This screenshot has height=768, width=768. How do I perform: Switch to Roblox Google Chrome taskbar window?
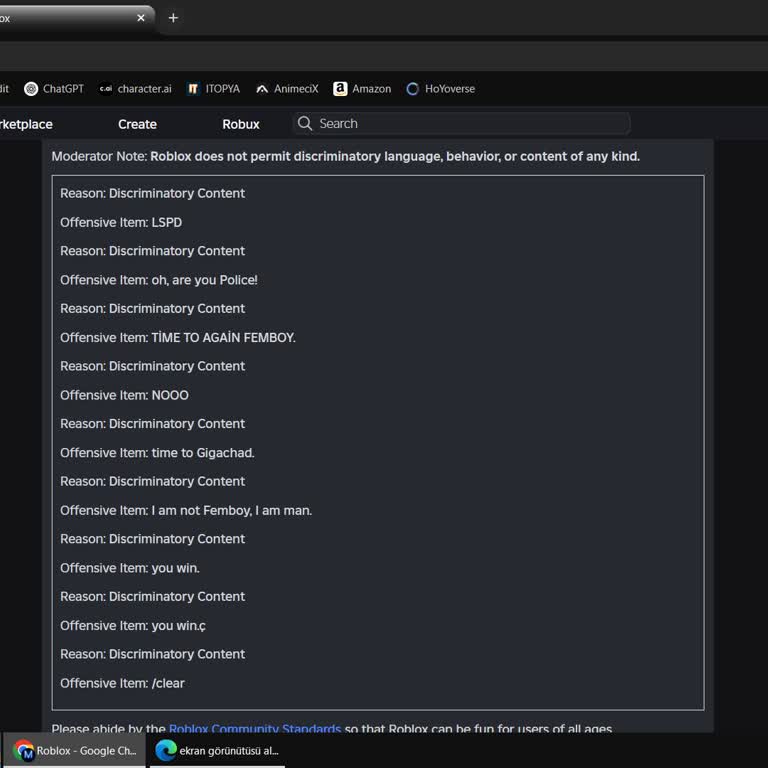74,750
